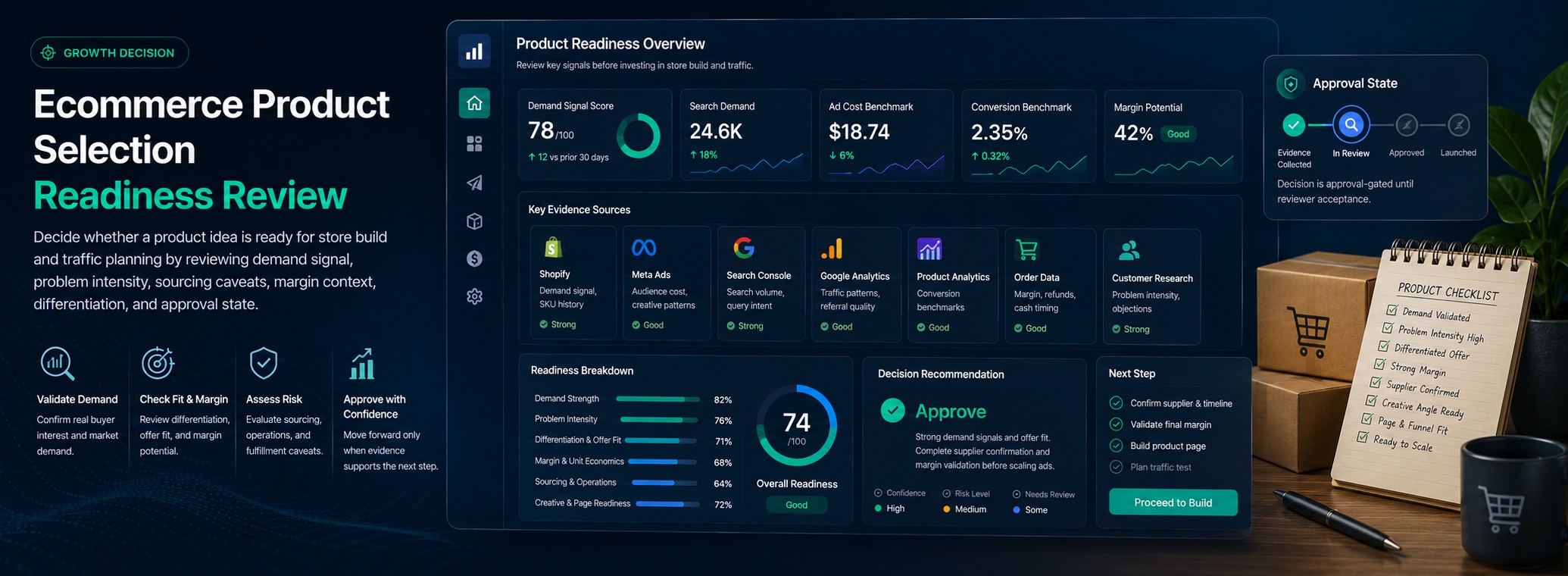Open the grid dashboard icon in sidebar
The image size is (1568, 576).
click(x=474, y=144)
